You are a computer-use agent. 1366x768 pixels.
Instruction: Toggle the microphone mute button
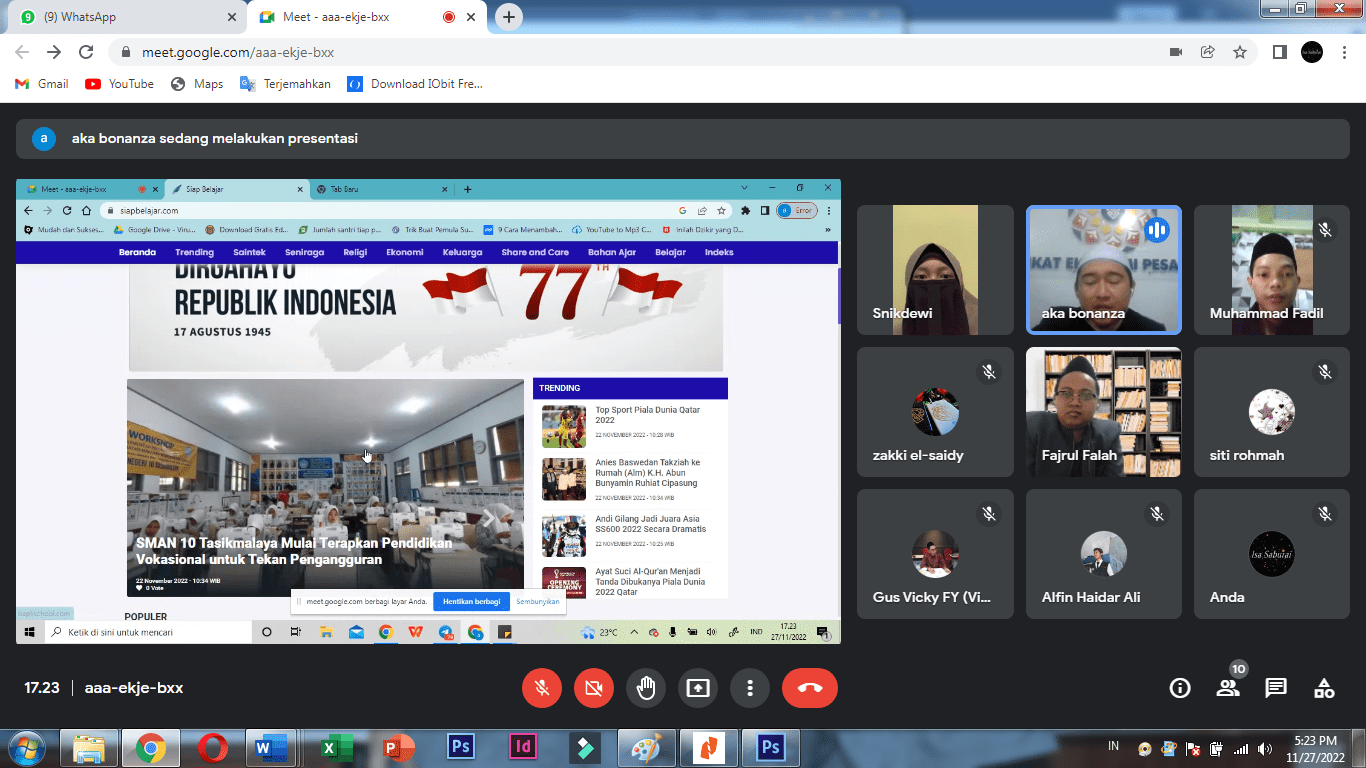coord(542,688)
